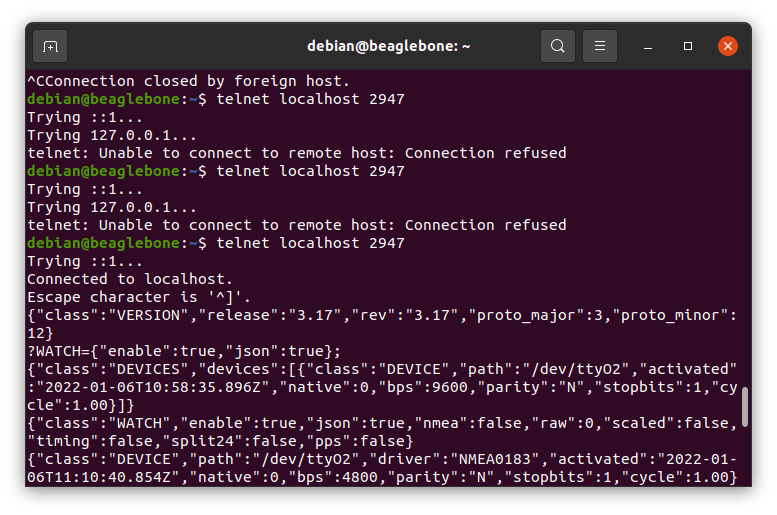777x515 pixels.
Task: Click the 'Escape character is' line
Action: coord(143,297)
